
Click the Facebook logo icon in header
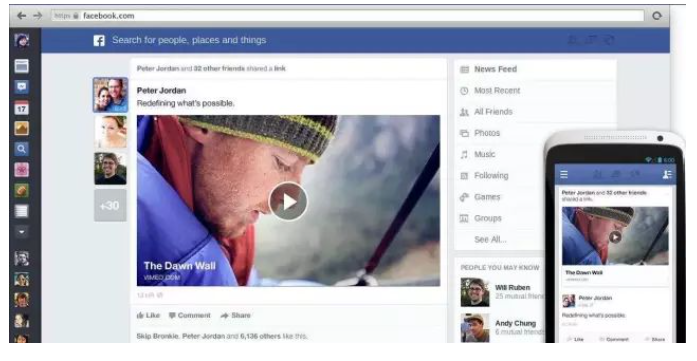(x=99, y=41)
